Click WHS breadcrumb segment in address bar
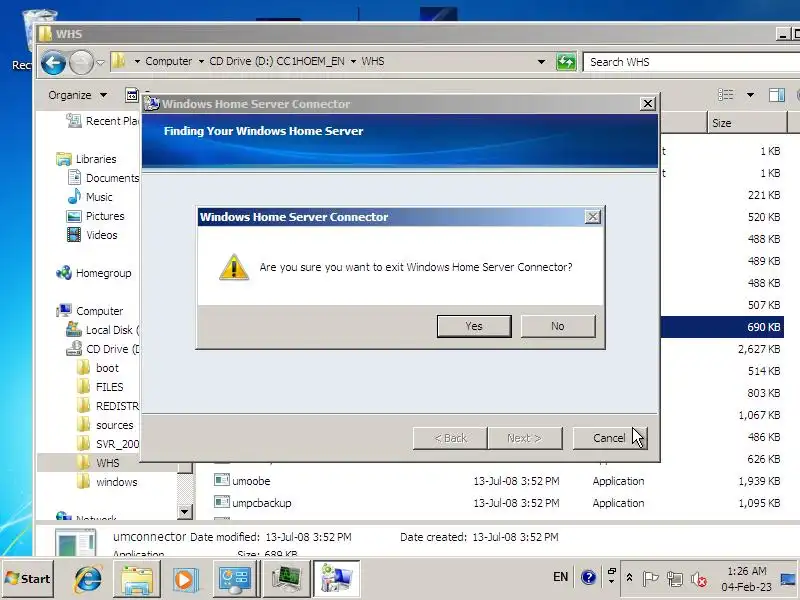This screenshot has width=800, height=600. coord(373,61)
